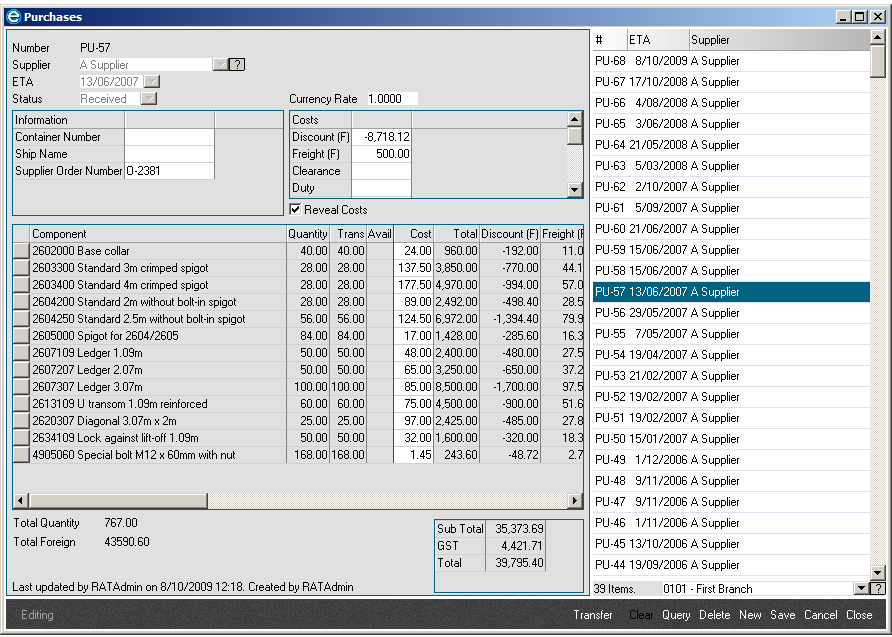Expand the ETA date picker
The height and width of the screenshot is (637, 892).
tap(152, 82)
